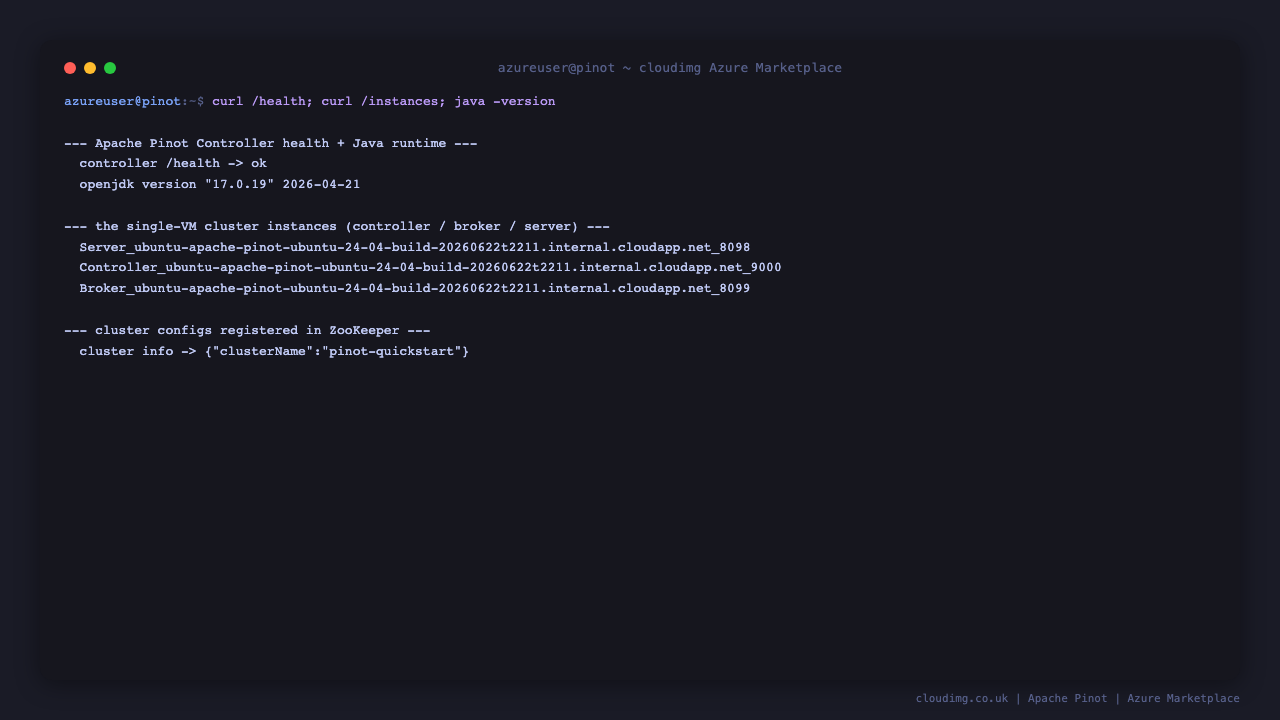
Task: Click Azure Marketplace footer text
Action: point(1184,699)
